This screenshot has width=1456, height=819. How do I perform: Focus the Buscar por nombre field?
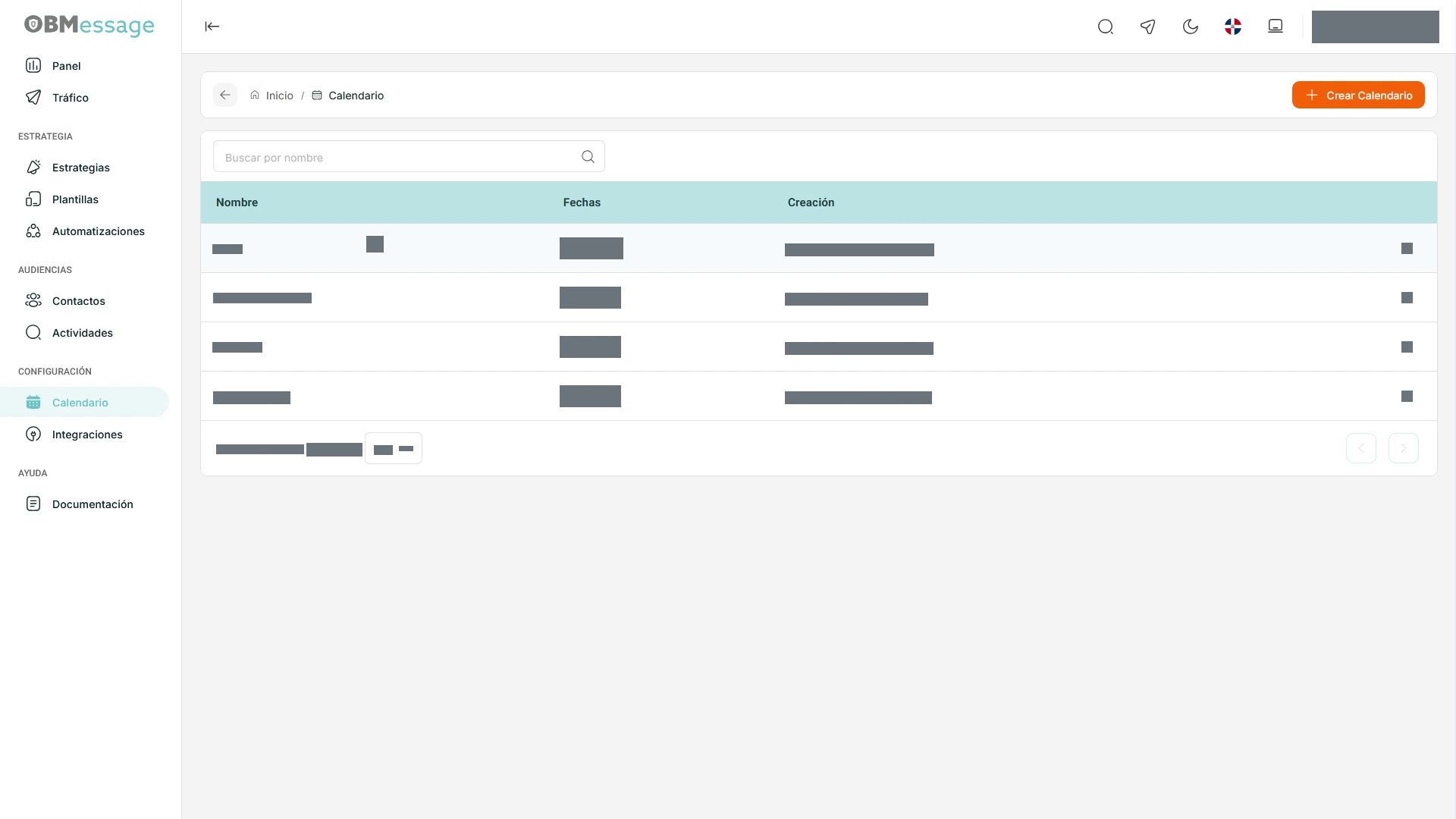pyautogui.click(x=409, y=157)
